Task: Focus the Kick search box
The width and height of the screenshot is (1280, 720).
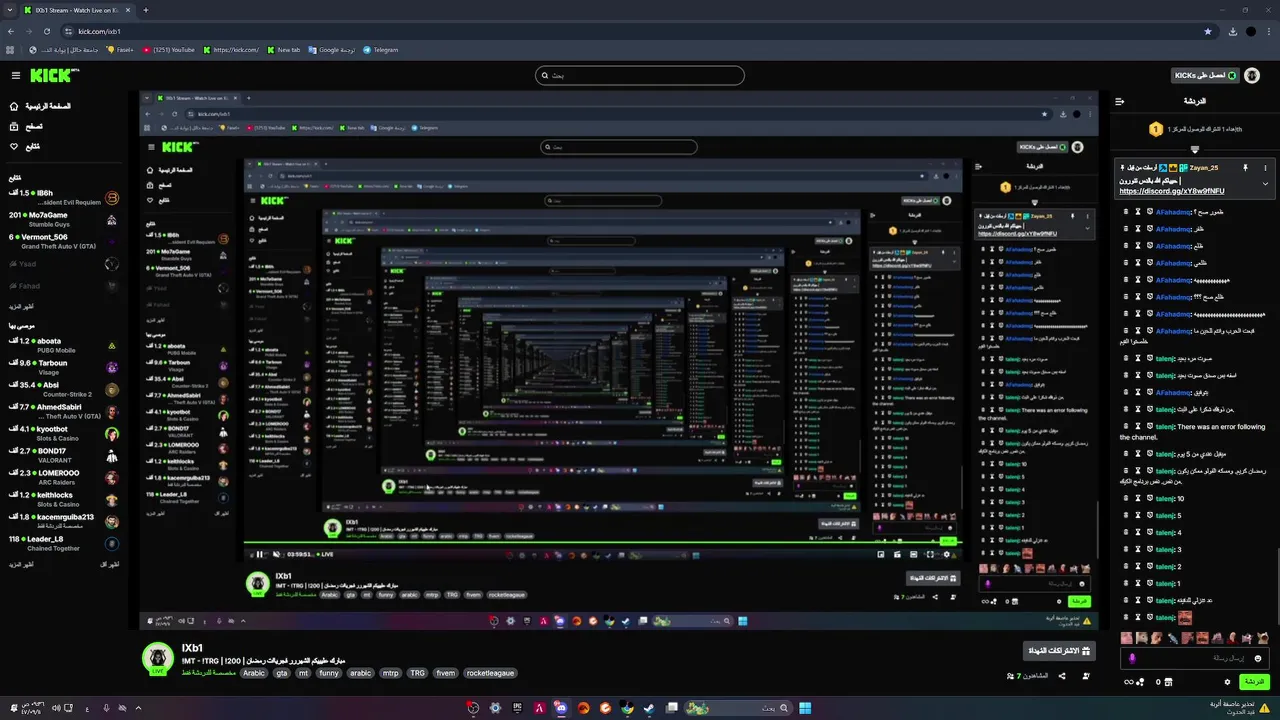Action: tap(640, 75)
